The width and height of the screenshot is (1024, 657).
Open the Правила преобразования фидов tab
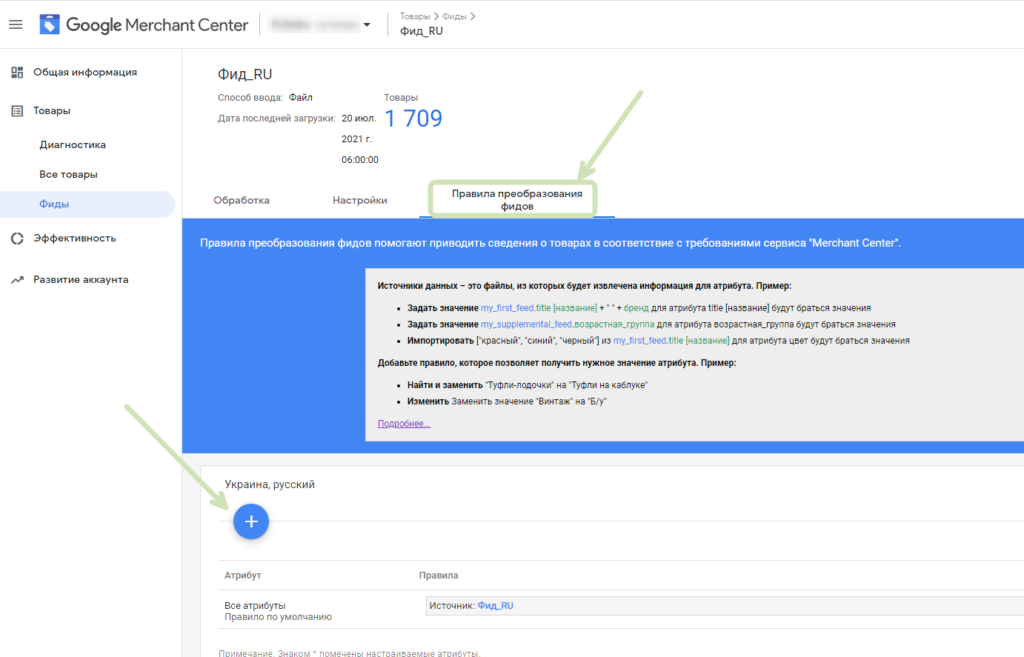517,200
